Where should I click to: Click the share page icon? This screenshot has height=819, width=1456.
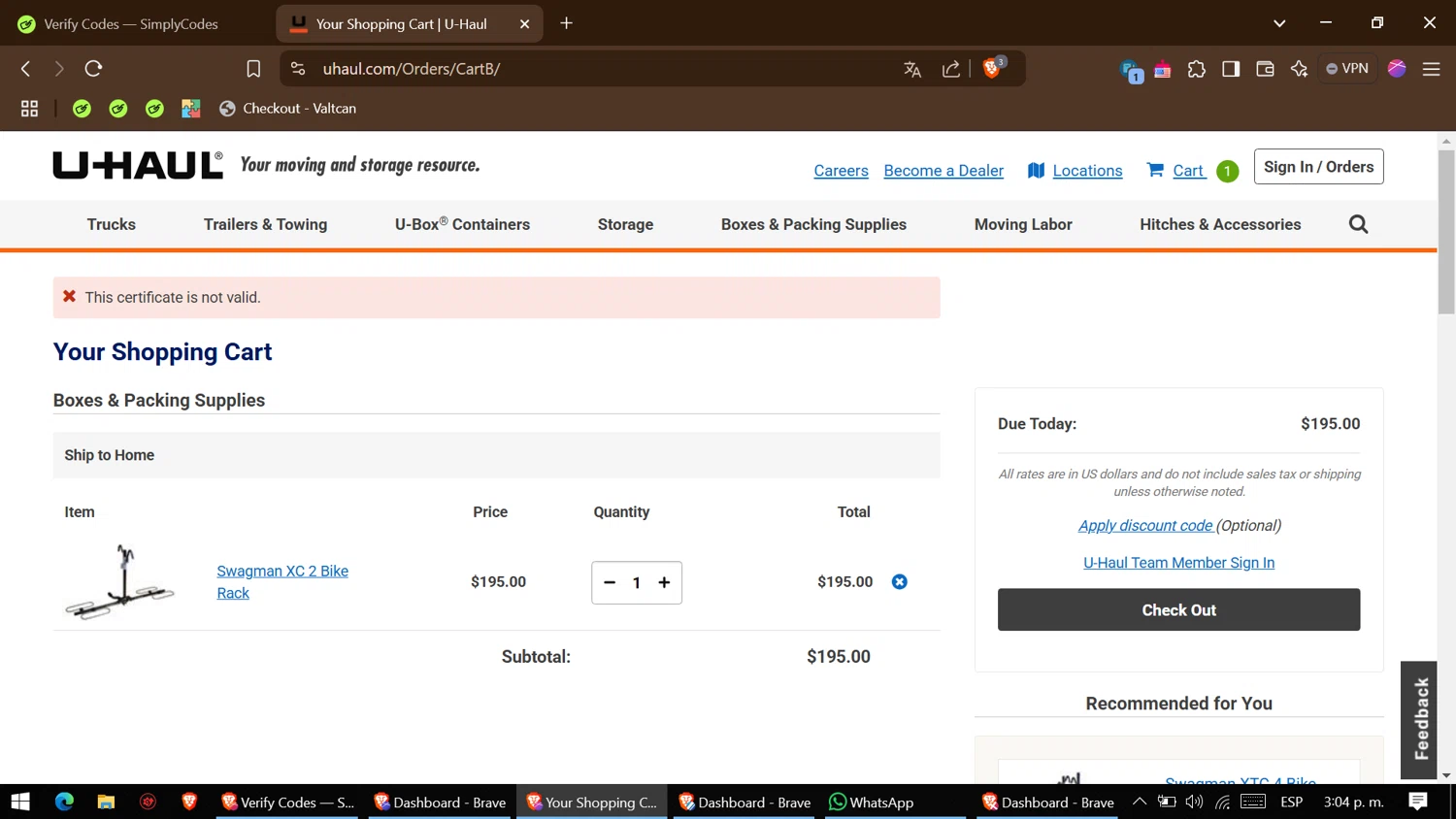click(951, 69)
